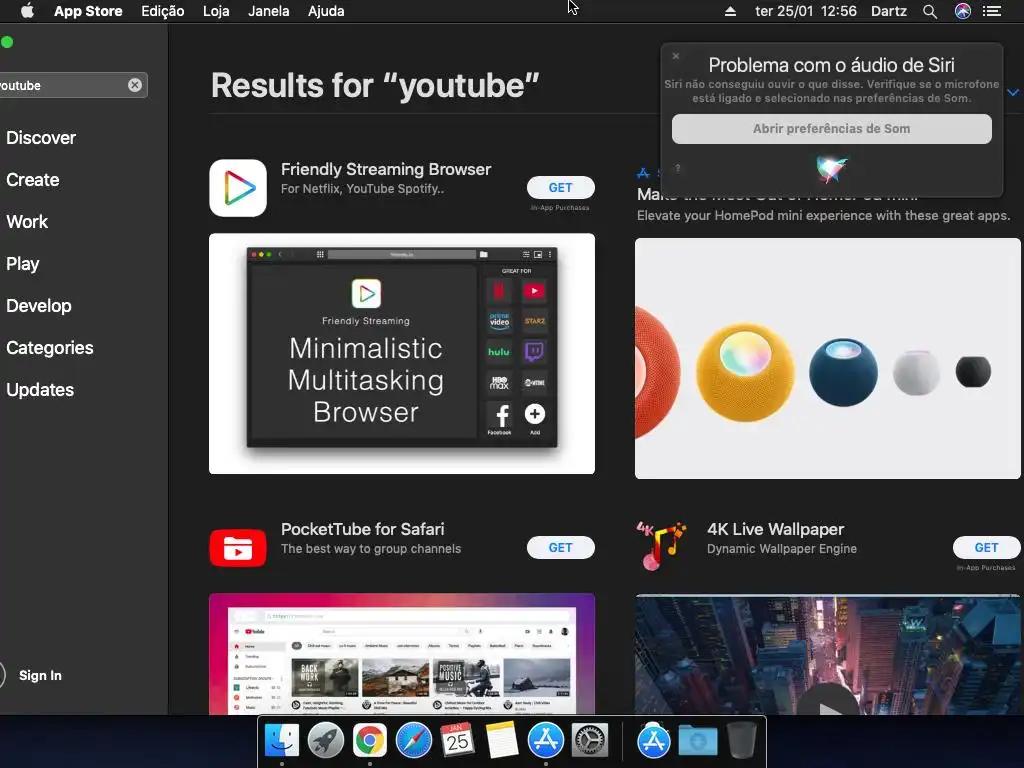Viewport: 1024px width, 768px height.
Task: Open App Store icon left of System Preferences in Dock
Action: [x=546, y=741]
